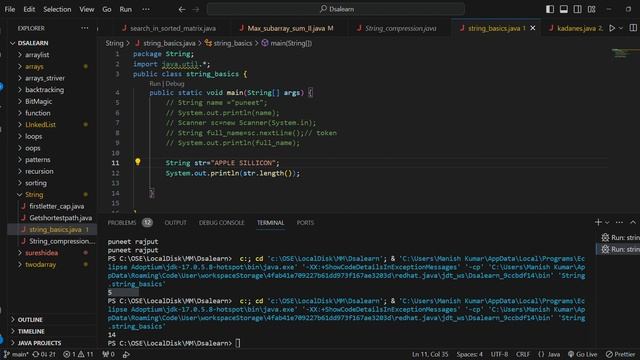
Task: Switch to String_compression.java tab
Action: coord(396,28)
